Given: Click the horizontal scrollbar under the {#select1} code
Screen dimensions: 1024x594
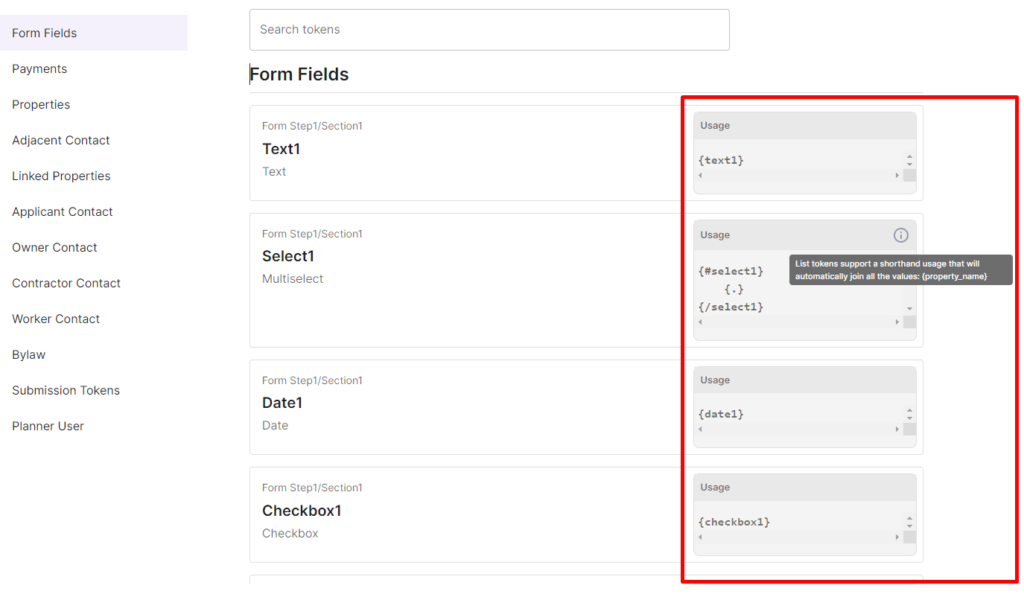Looking at the screenshot, I should 798,323.
